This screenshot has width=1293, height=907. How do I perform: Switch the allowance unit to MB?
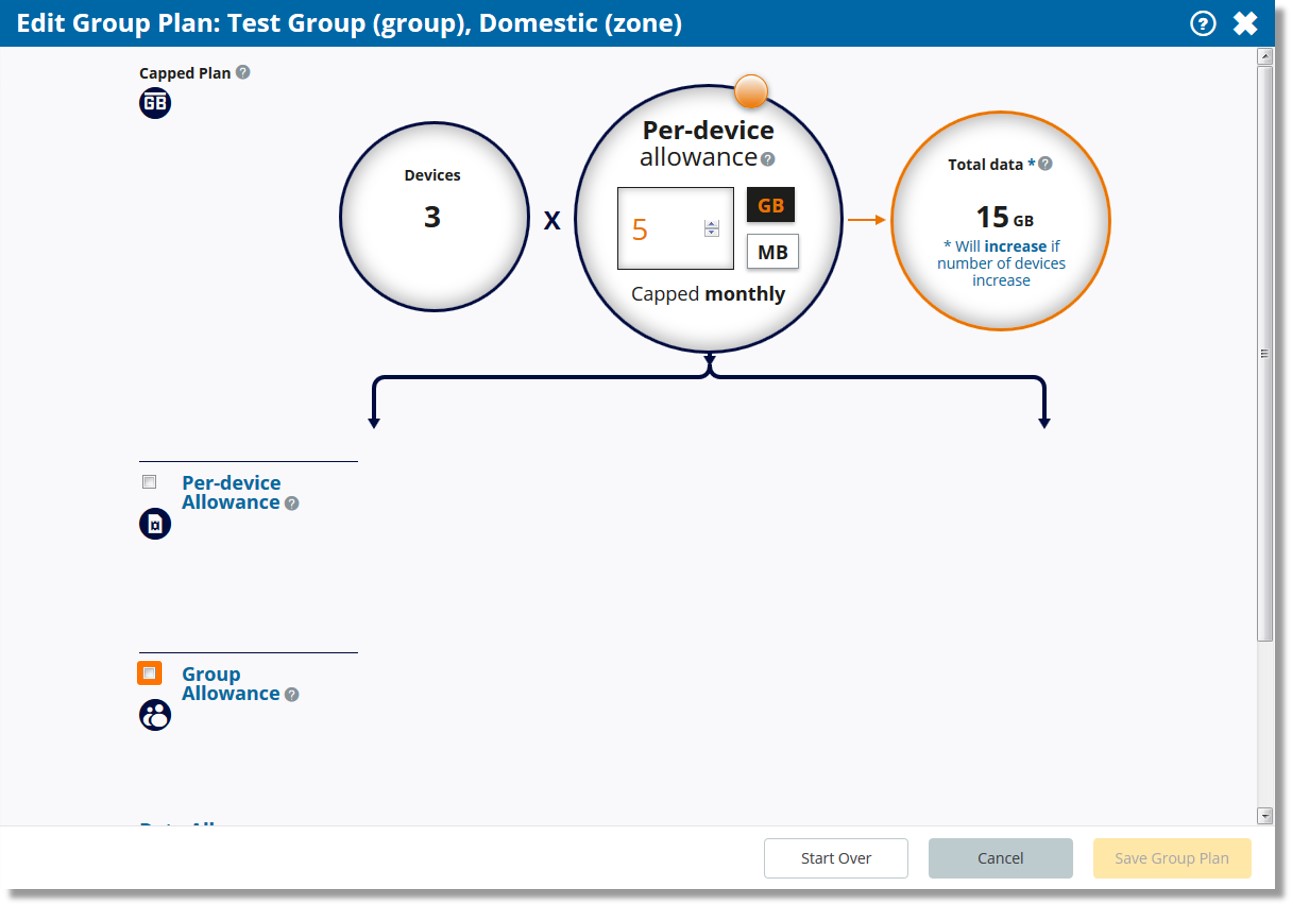click(x=772, y=252)
